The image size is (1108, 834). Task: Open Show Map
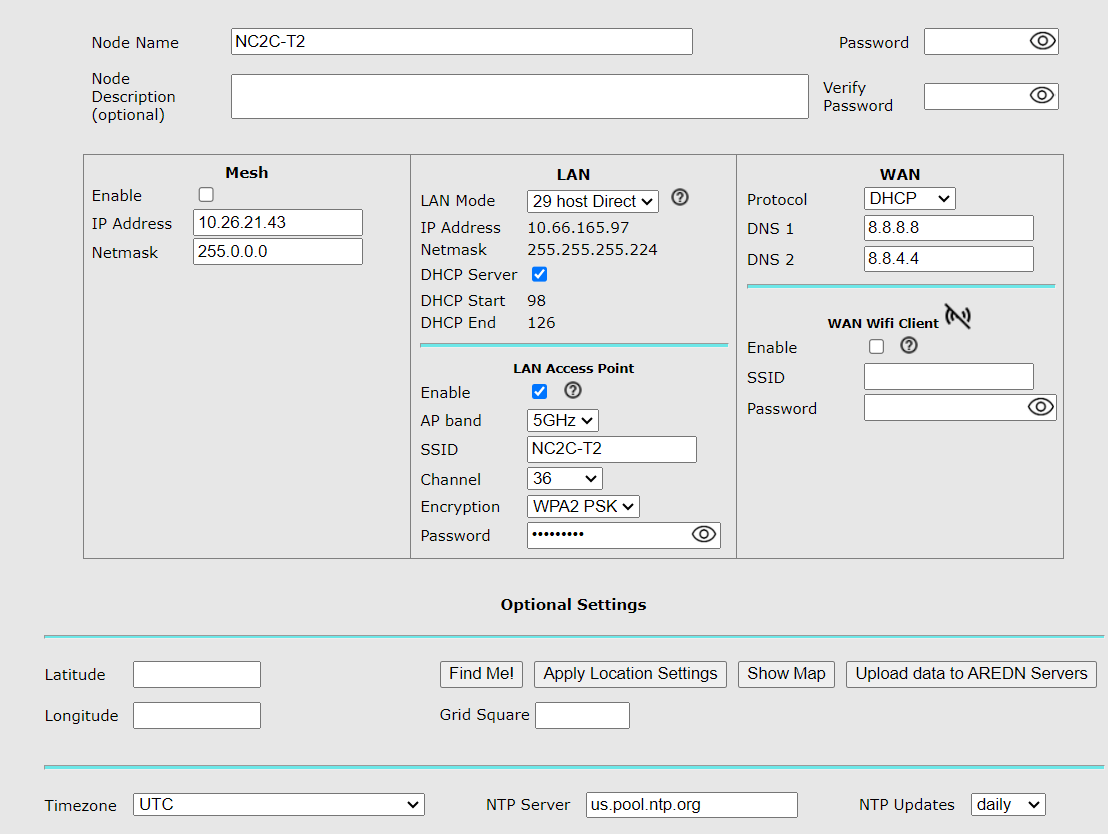point(786,674)
